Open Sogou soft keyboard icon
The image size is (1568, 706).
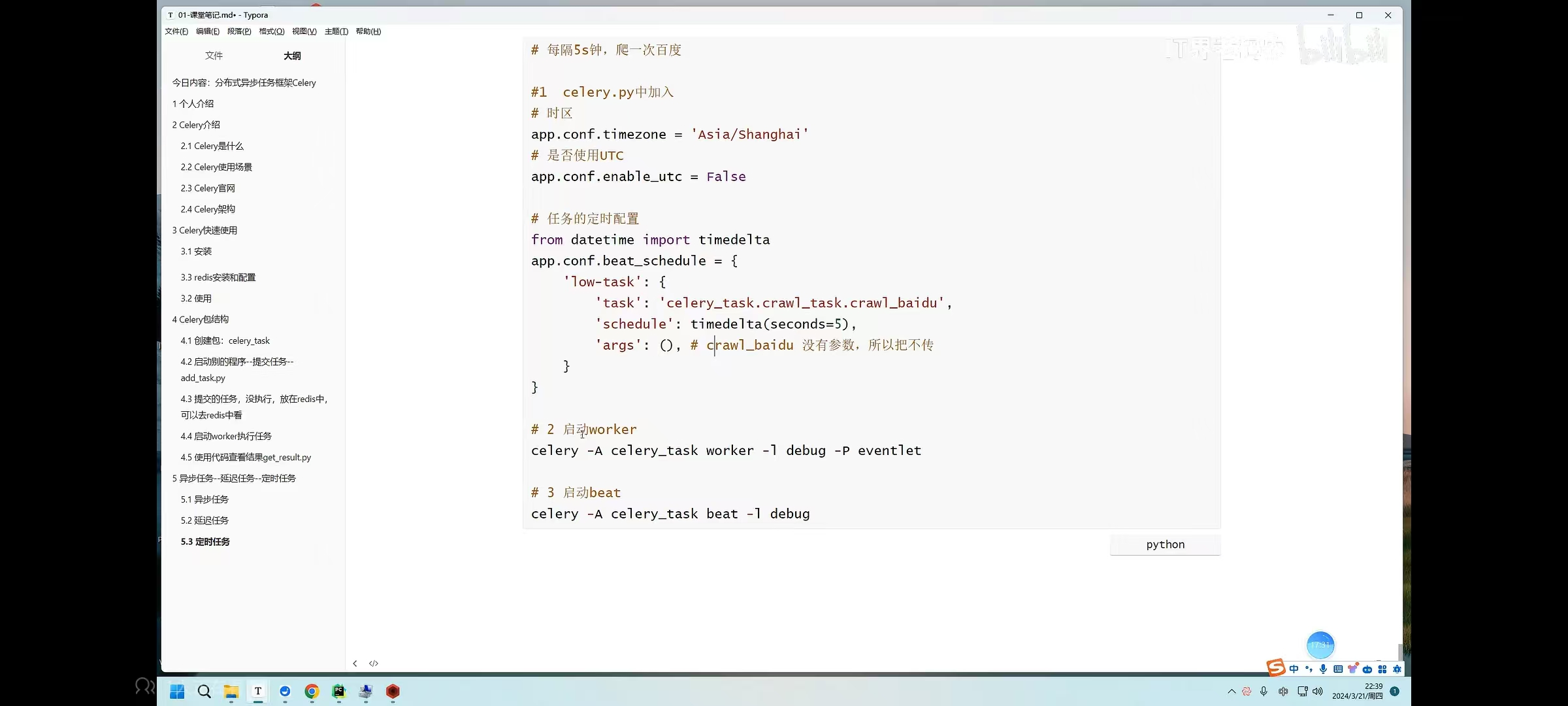1338,669
